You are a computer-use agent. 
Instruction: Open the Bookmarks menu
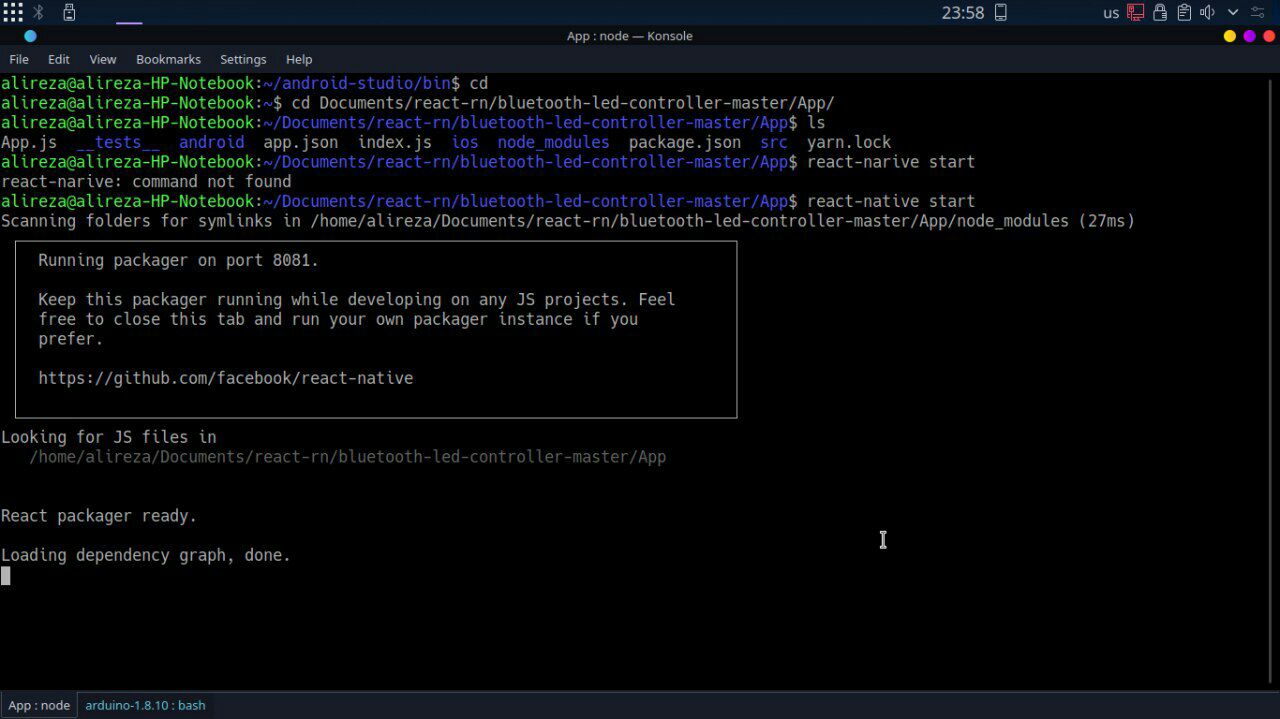coord(168,59)
